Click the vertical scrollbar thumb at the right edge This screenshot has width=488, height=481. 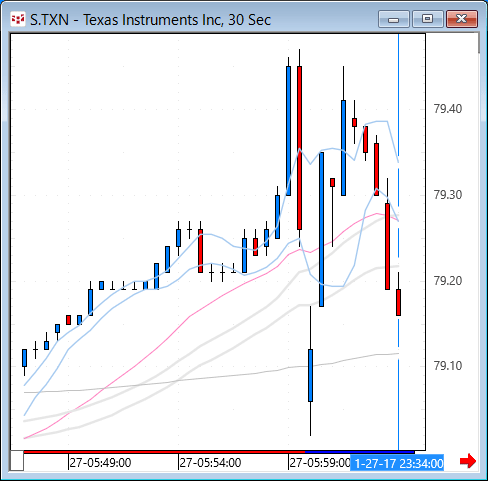click(x=479, y=43)
